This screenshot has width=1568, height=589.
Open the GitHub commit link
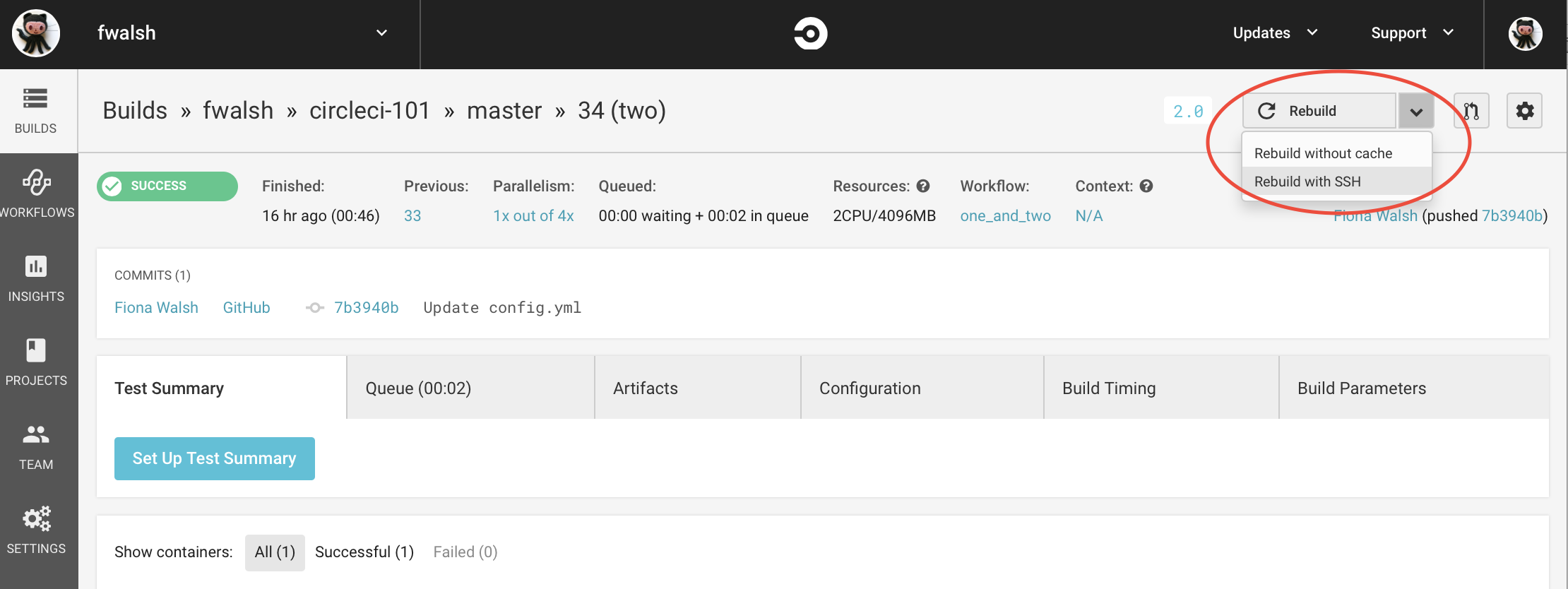point(247,308)
